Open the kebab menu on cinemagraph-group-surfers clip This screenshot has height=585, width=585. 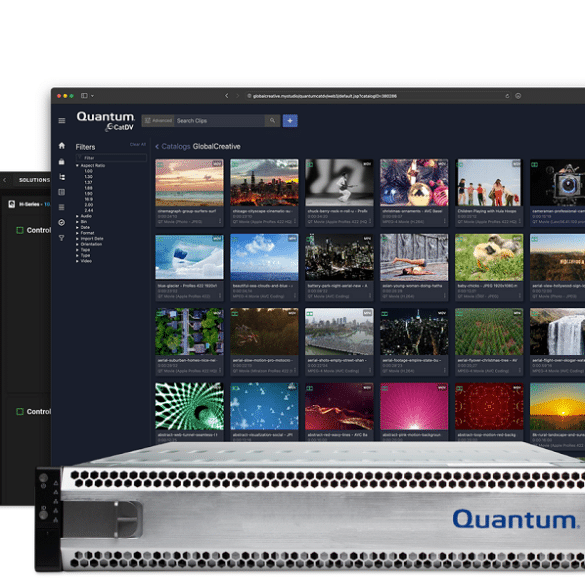(220, 221)
